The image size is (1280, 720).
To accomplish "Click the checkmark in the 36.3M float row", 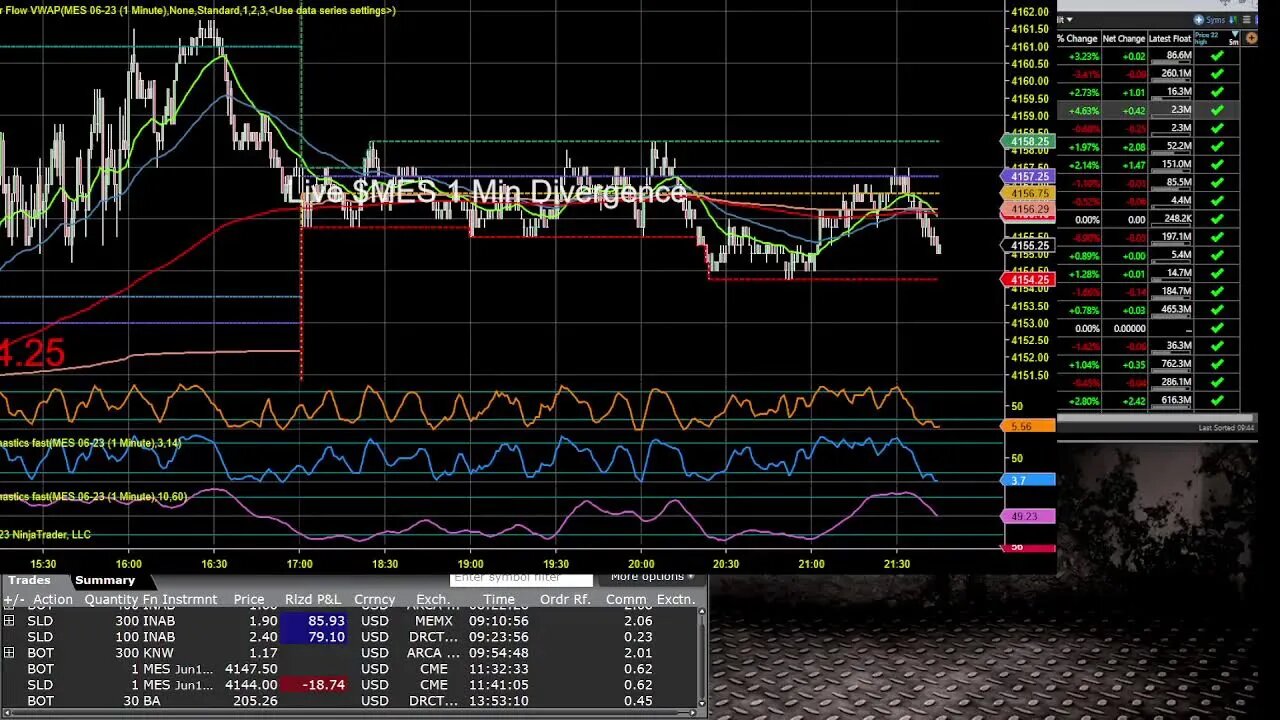I will point(1217,346).
